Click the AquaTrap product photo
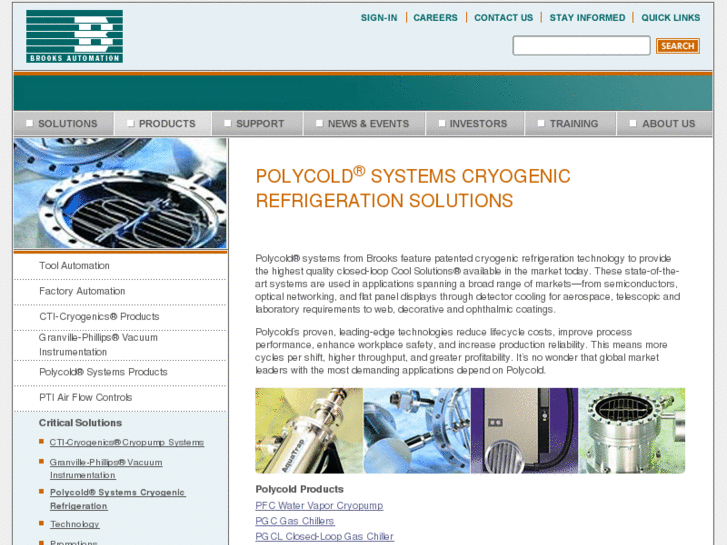Screen dimensions: 727x545 click(309, 430)
